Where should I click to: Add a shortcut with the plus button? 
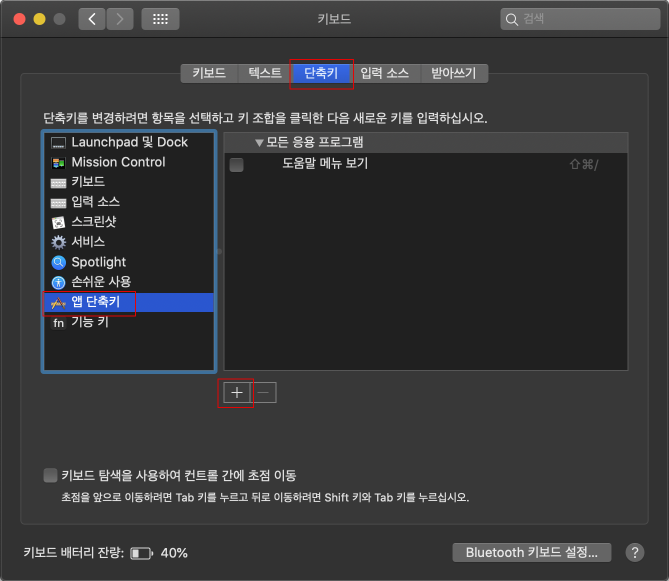237,392
